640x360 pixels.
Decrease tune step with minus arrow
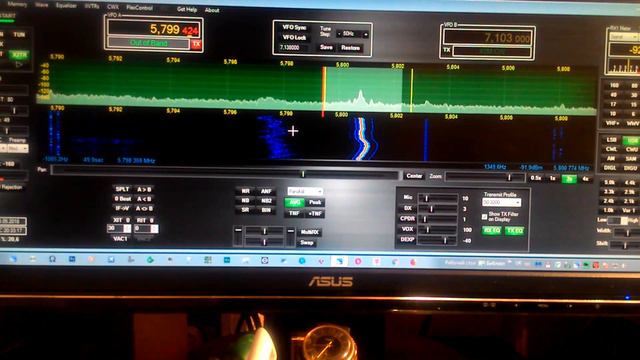(x=339, y=34)
